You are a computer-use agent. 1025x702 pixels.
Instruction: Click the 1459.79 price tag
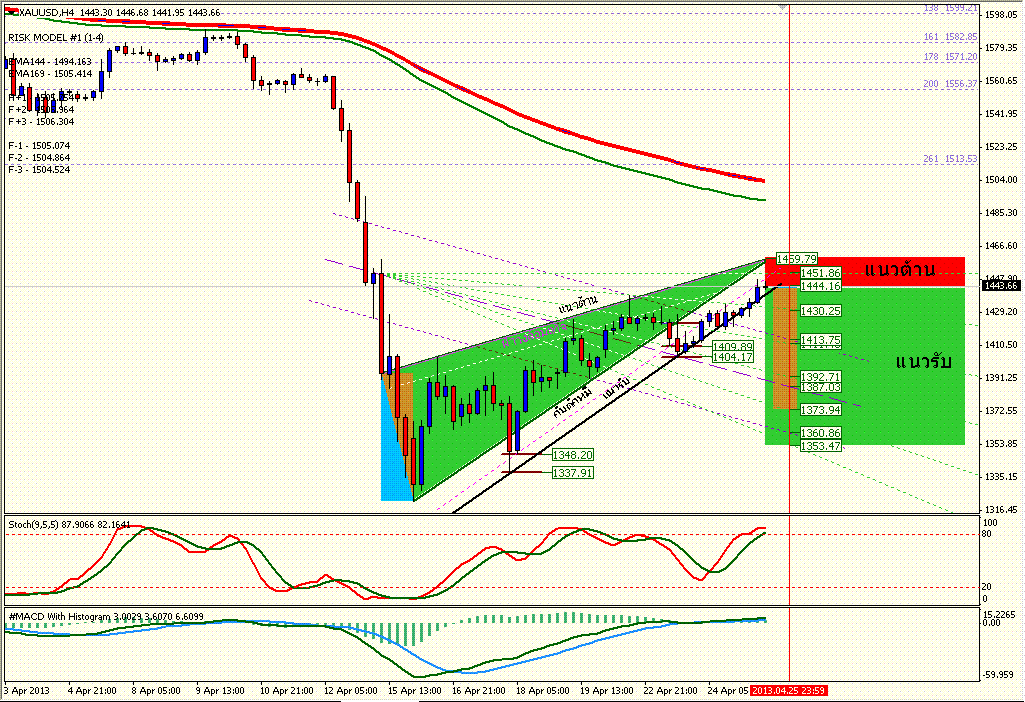(797, 259)
